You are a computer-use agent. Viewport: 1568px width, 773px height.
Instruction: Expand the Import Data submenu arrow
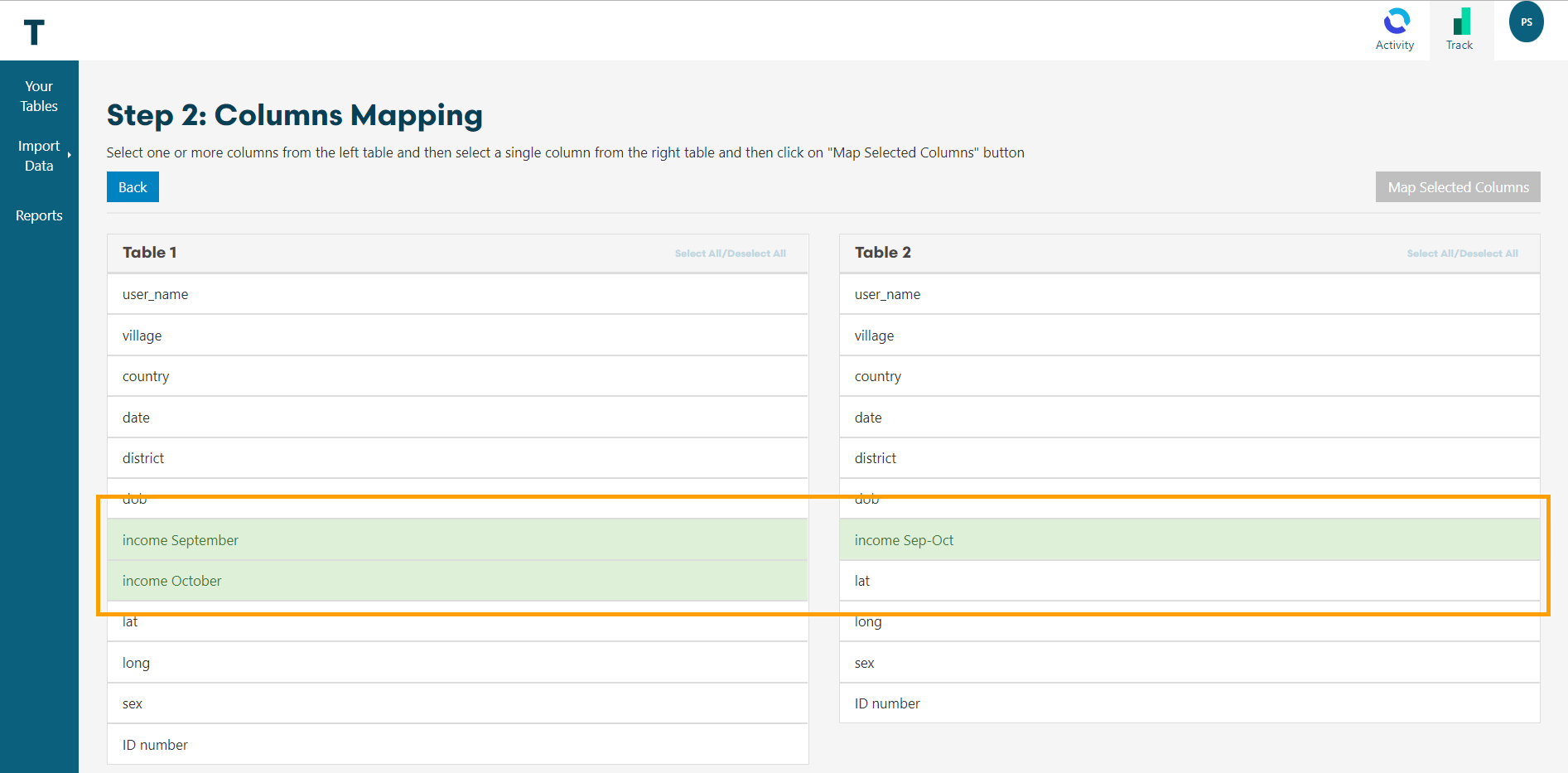[70, 155]
